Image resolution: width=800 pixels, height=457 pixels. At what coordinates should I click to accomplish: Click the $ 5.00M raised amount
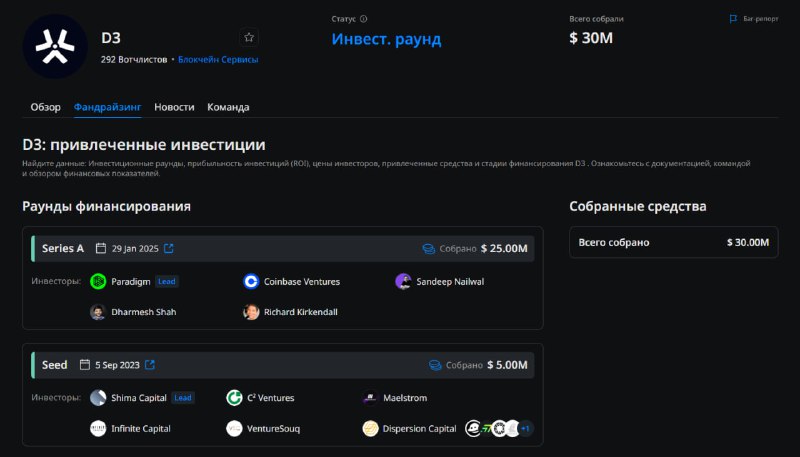pyautogui.click(x=507, y=365)
